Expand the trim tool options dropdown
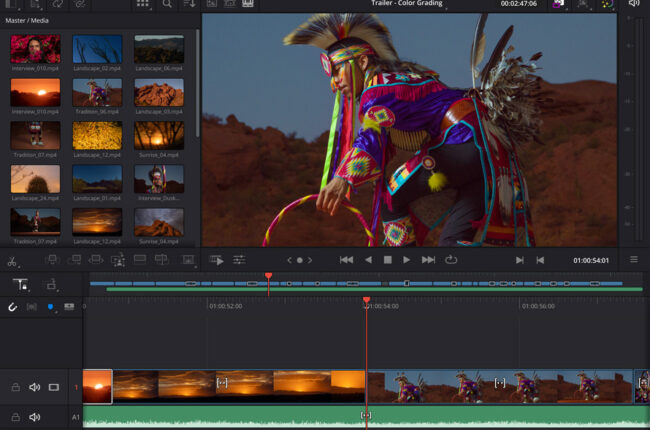This screenshot has width=650, height=430. [21, 284]
